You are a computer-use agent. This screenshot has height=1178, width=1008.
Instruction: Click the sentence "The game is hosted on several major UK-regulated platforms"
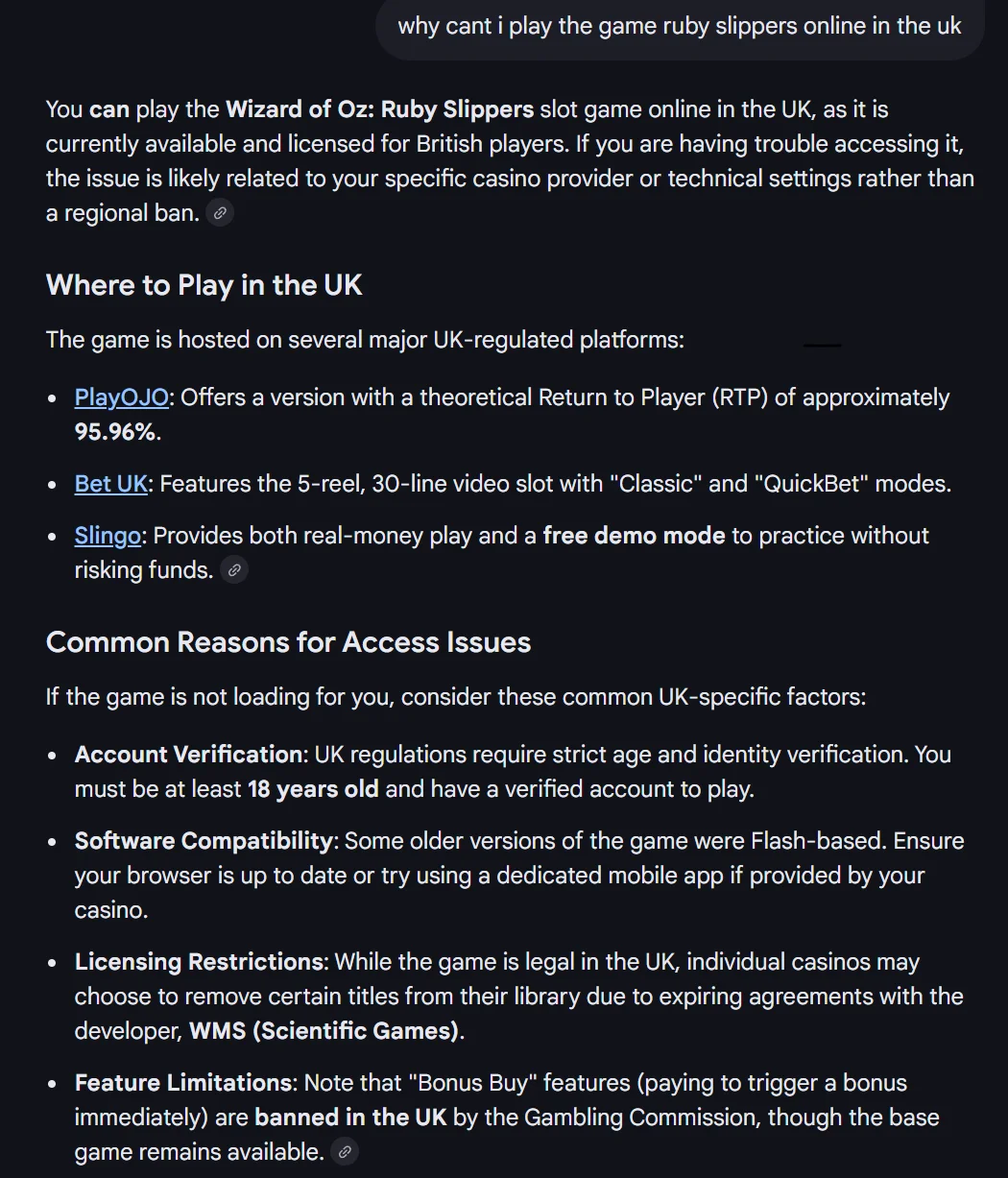(x=365, y=340)
